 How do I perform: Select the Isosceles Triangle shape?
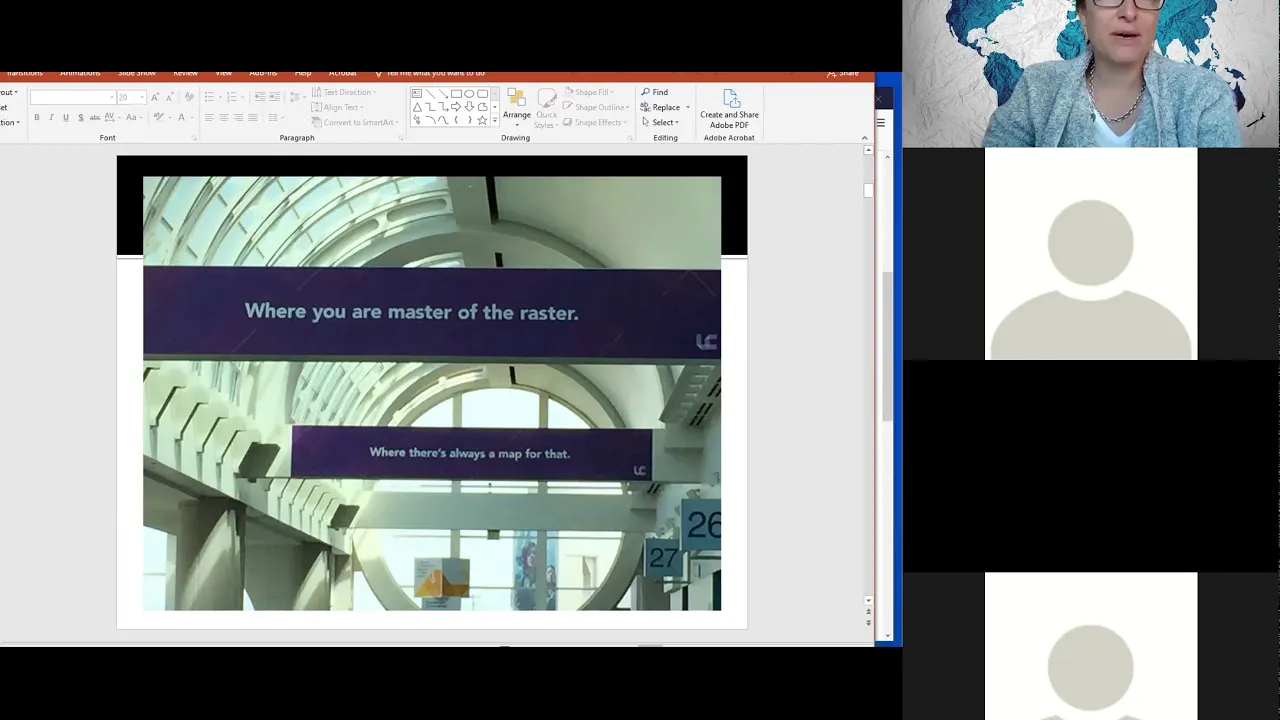pos(417,107)
